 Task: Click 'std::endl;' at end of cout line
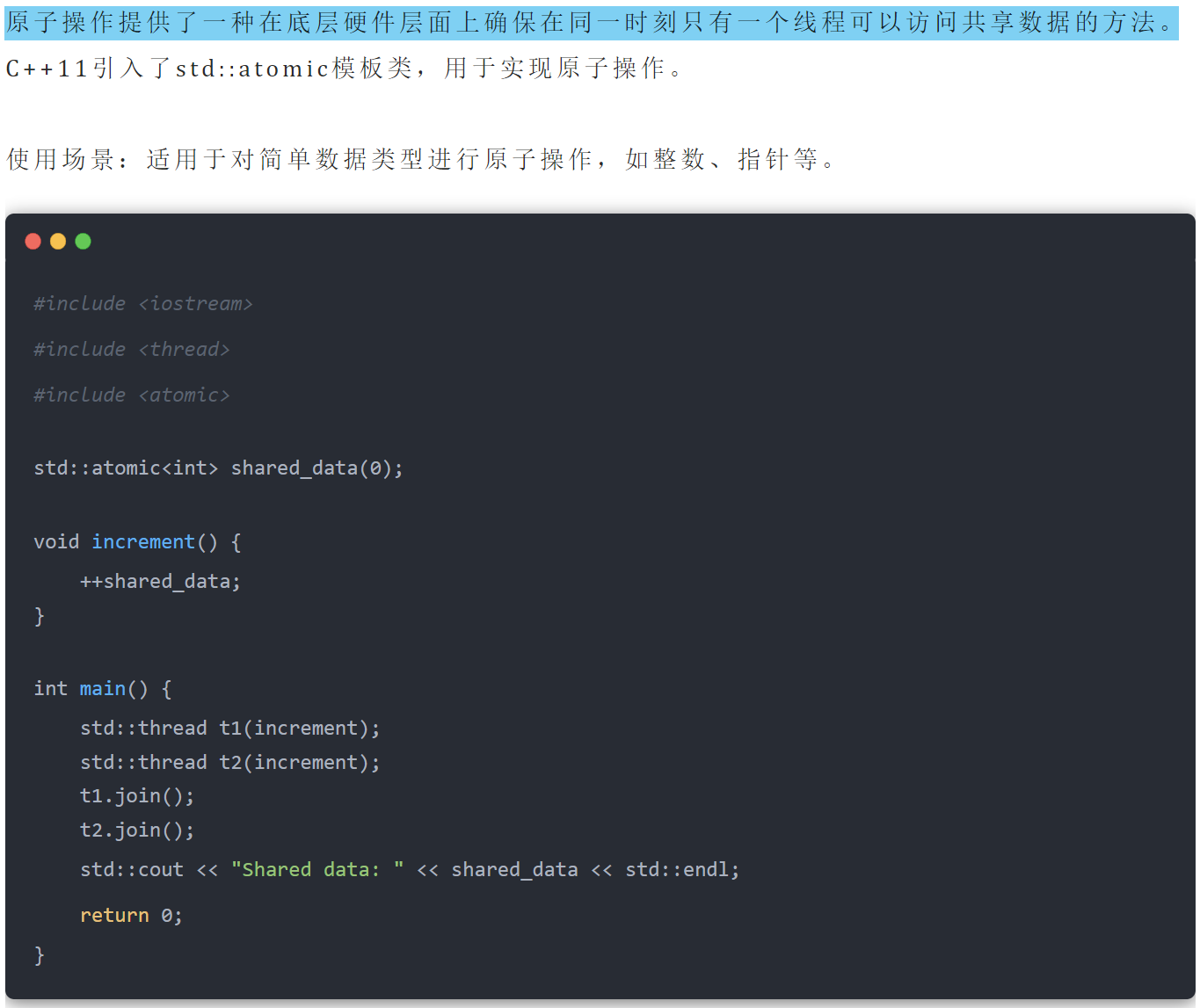(x=682, y=869)
